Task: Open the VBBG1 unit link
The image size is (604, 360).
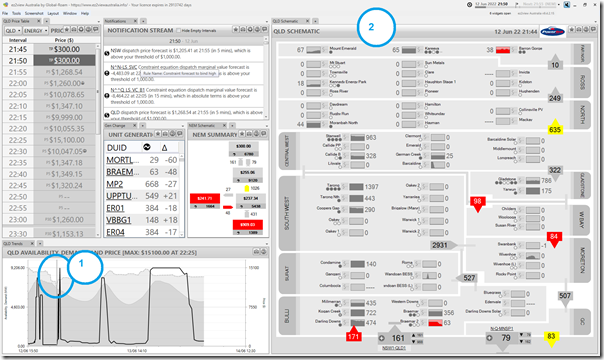Action: click(x=119, y=220)
